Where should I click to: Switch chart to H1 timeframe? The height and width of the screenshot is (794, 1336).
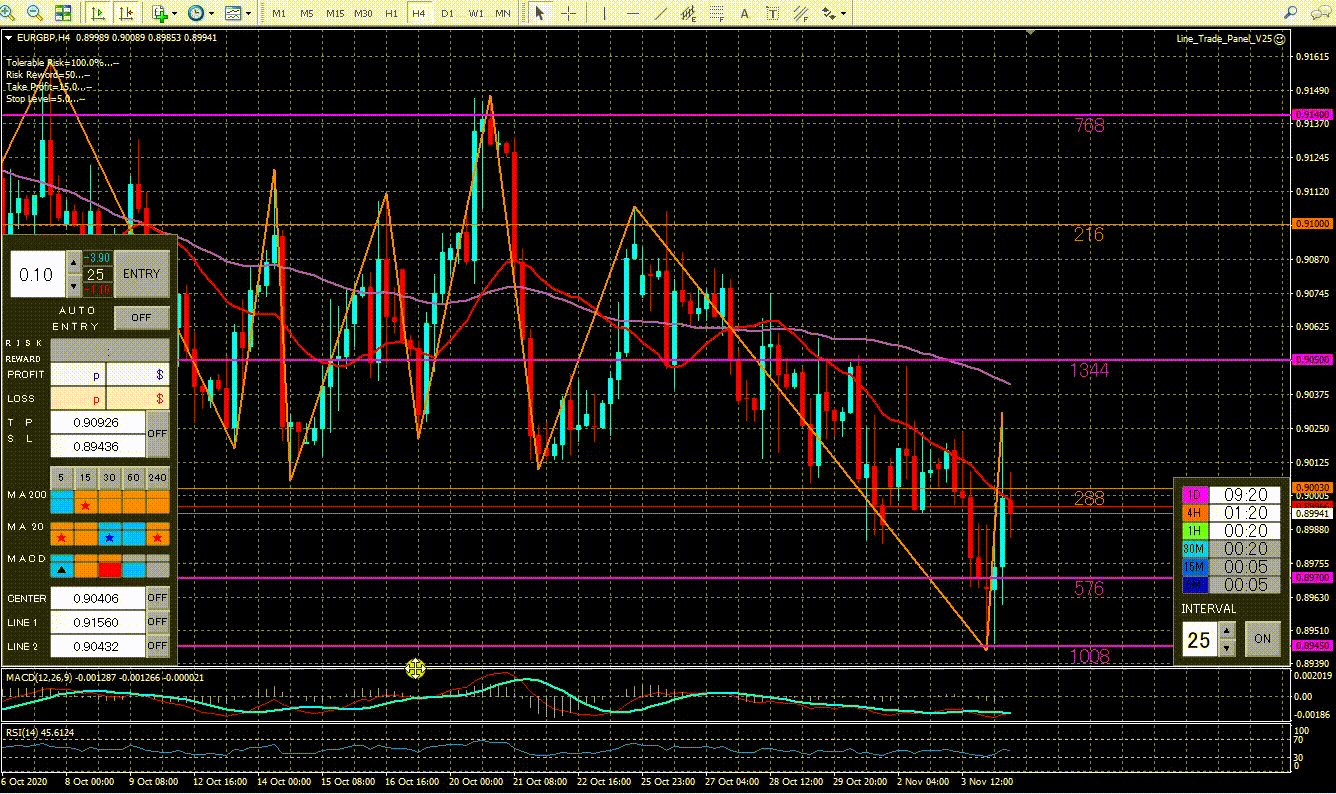coord(391,13)
